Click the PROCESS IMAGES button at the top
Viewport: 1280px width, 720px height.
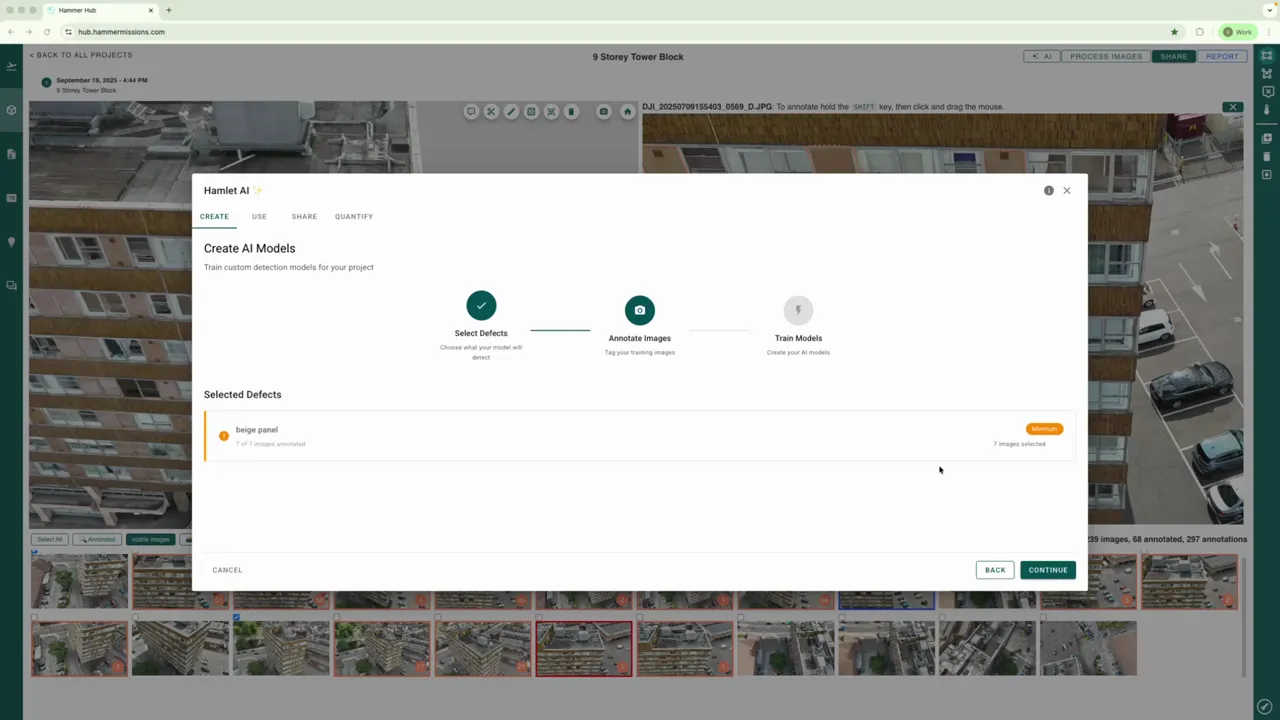(1106, 56)
